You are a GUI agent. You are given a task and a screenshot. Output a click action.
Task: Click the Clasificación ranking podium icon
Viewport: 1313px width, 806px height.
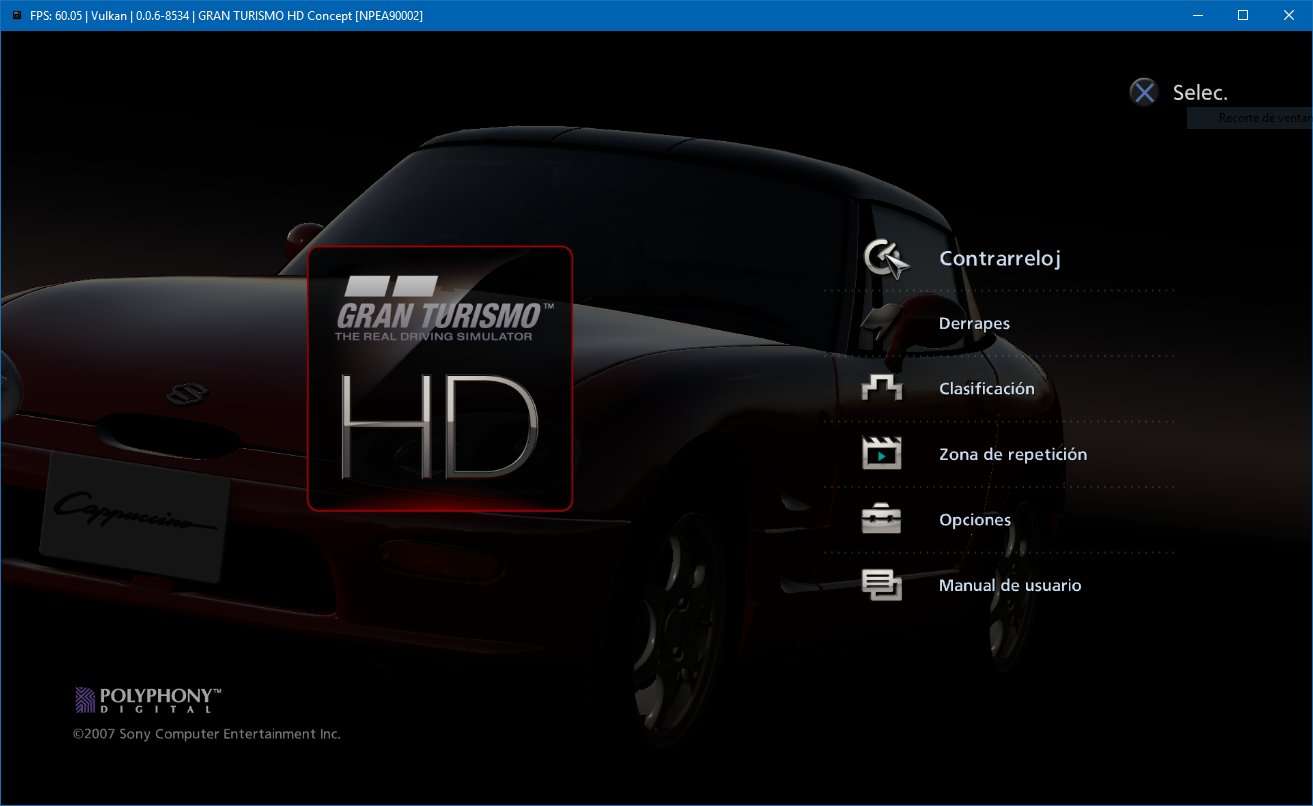click(x=884, y=388)
